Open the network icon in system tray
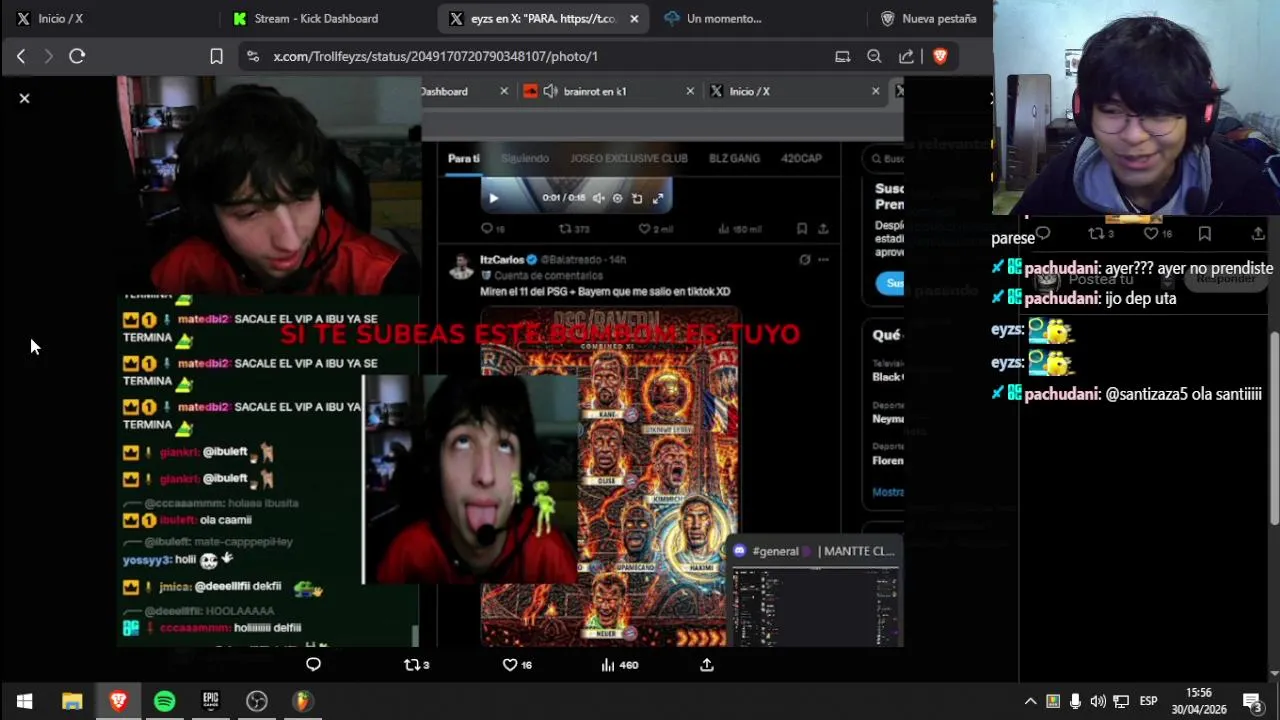 coord(1121,701)
